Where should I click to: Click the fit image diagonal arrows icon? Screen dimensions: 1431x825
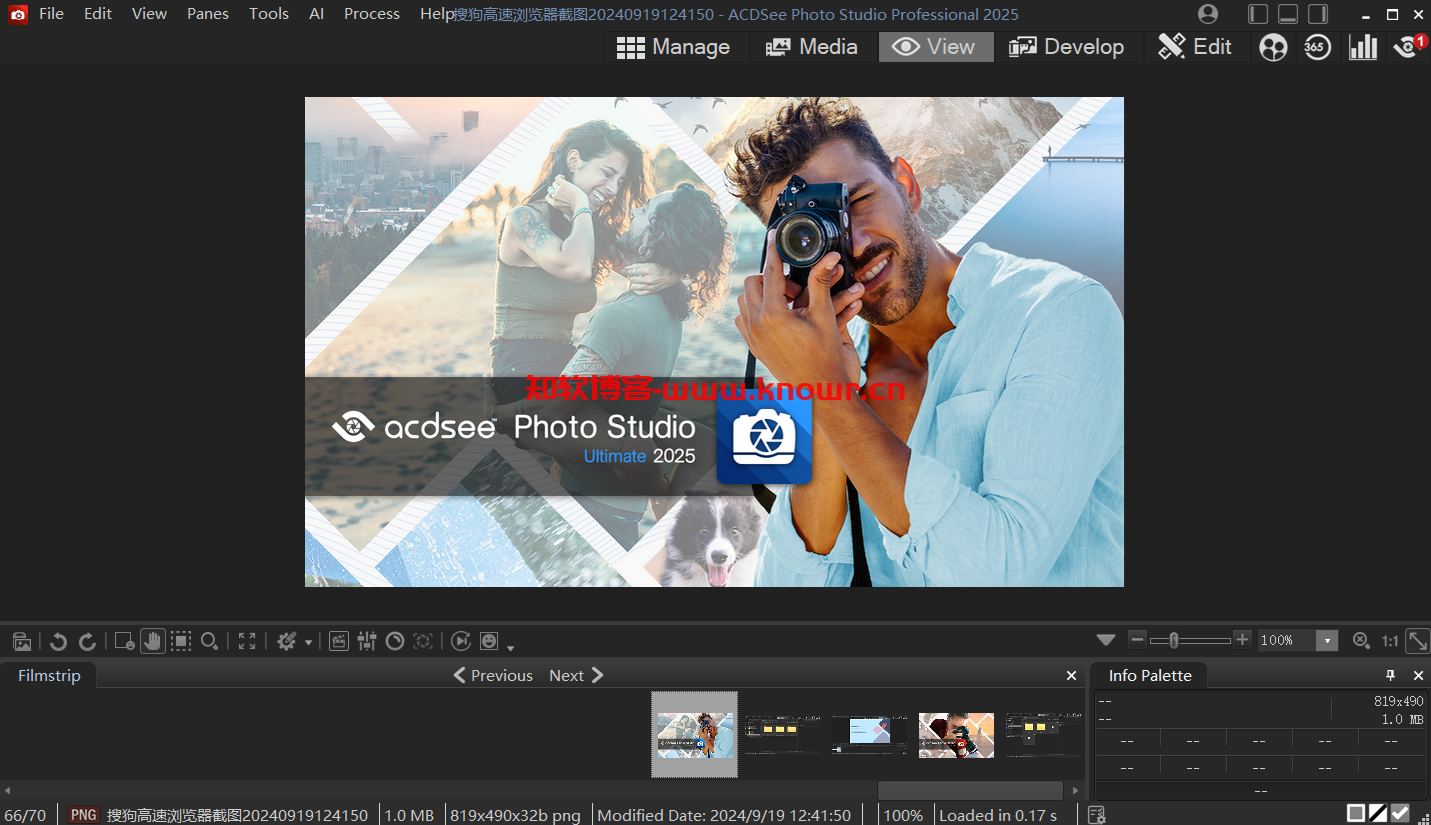coord(1417,641)
